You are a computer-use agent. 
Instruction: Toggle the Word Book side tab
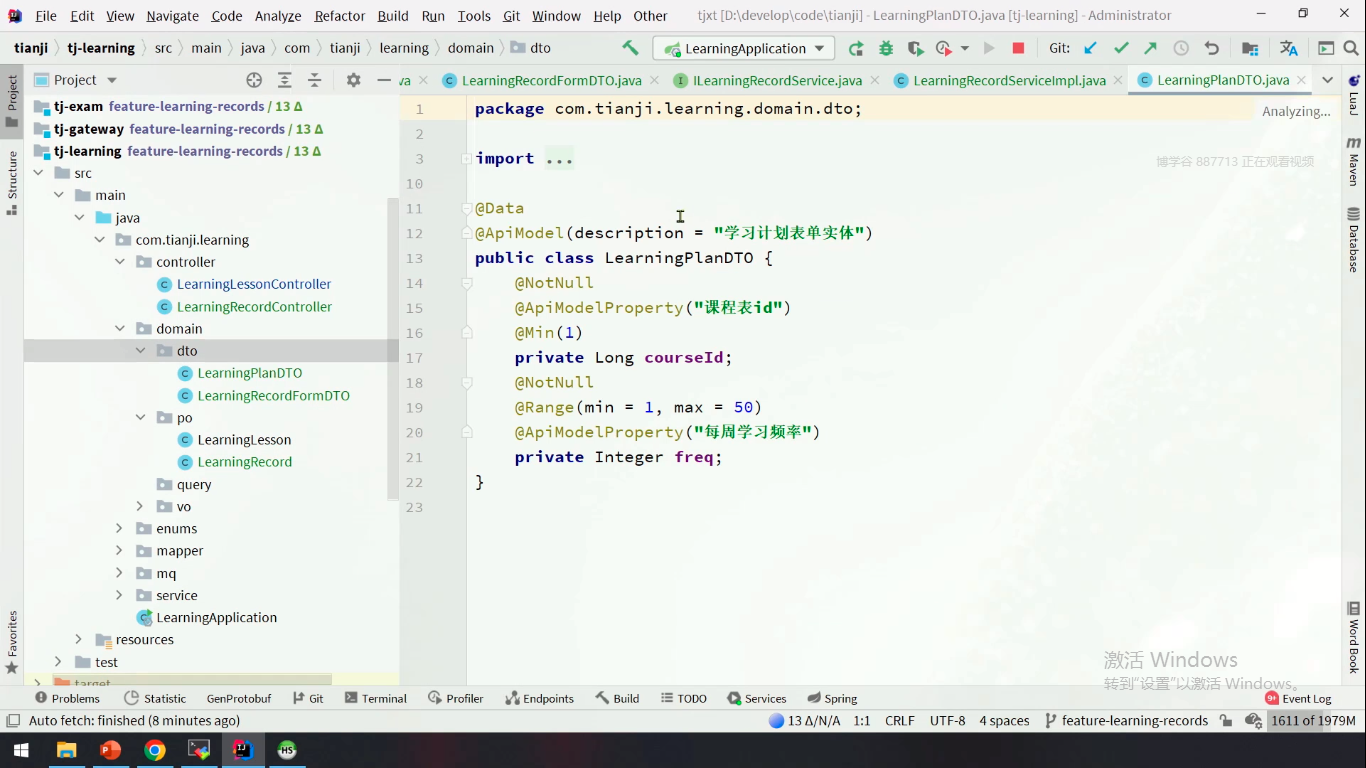pos(1354,637)
